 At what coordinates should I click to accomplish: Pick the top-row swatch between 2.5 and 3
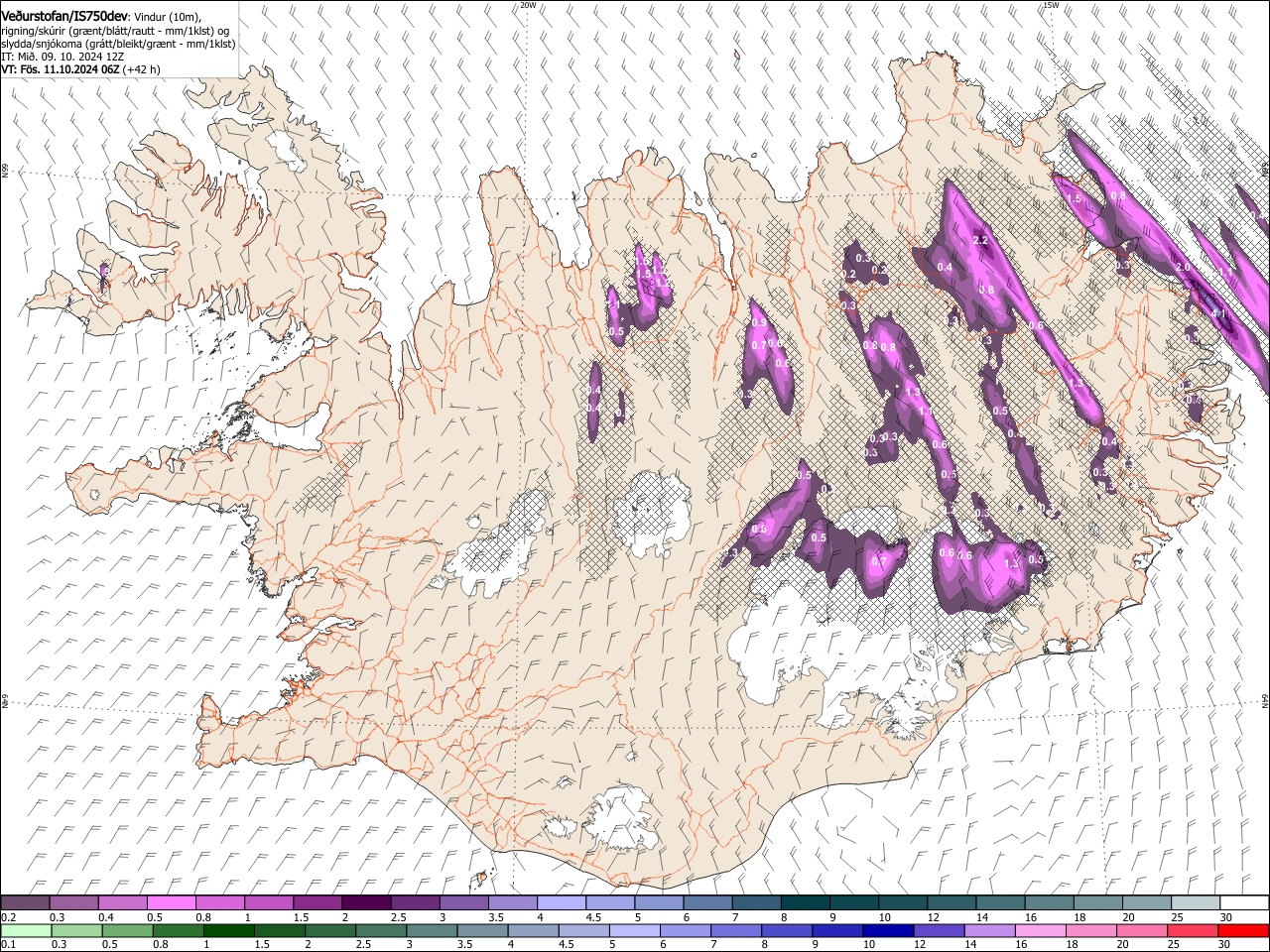pos(415,902)
